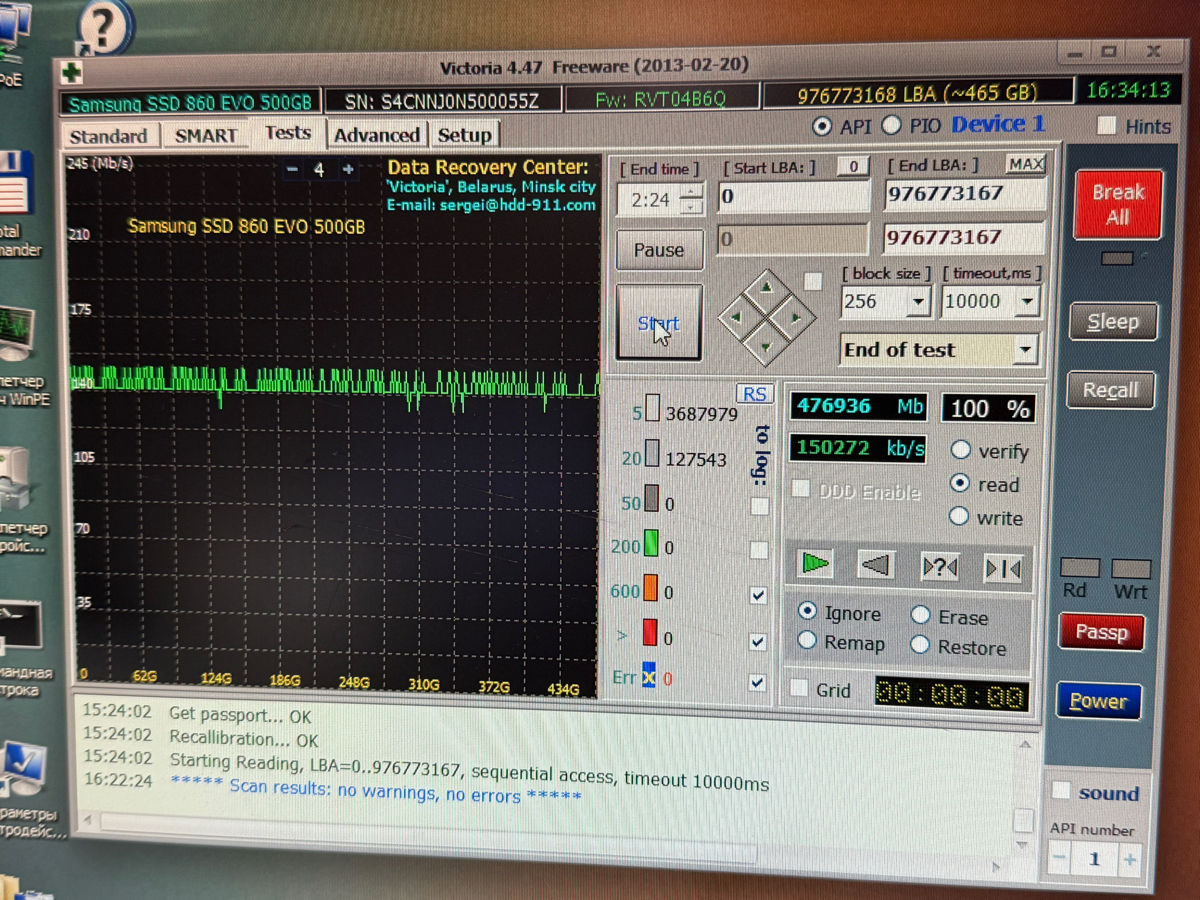The height and width of the screenshot is (900, 1200).
Task: Click the butterfly scan mode icon
Action: [1002, 569]
